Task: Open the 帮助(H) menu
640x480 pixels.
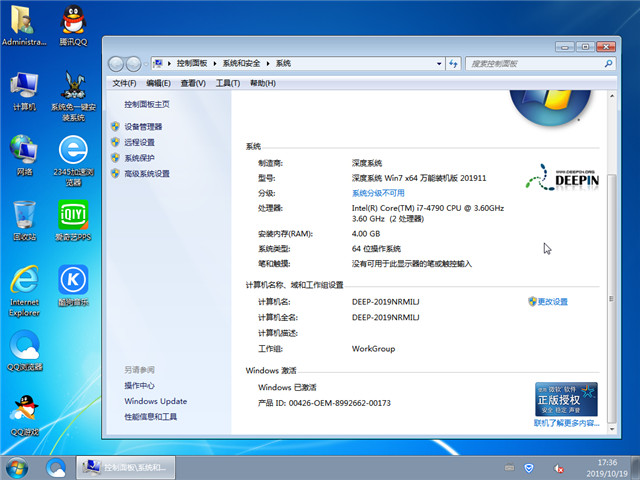Action: point(263,83)
